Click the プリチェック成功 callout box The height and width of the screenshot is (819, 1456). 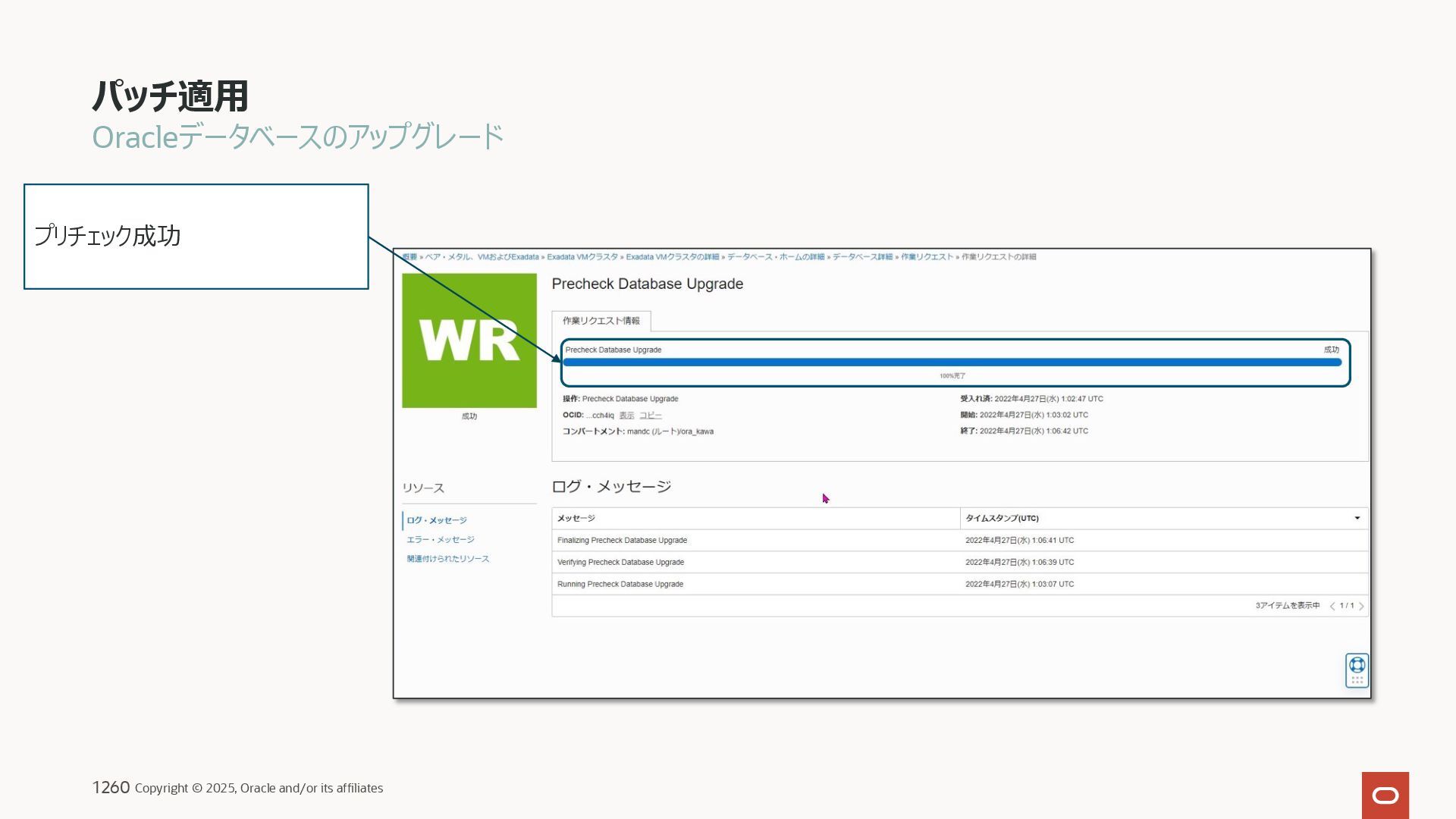tap(196, 236)
